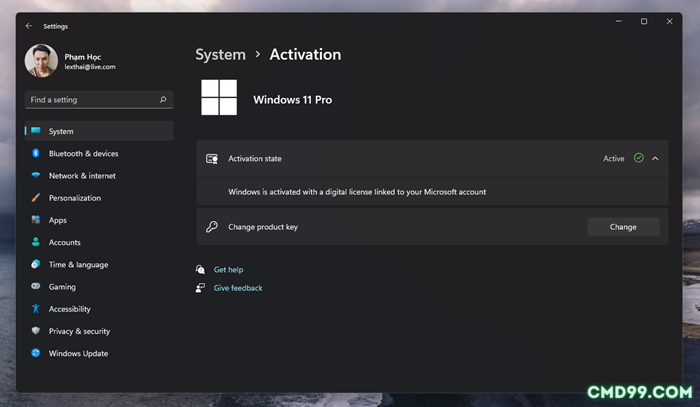Minimize the Settings window
The height and width of the screenshot is (407, 700).
coord(618,21)
